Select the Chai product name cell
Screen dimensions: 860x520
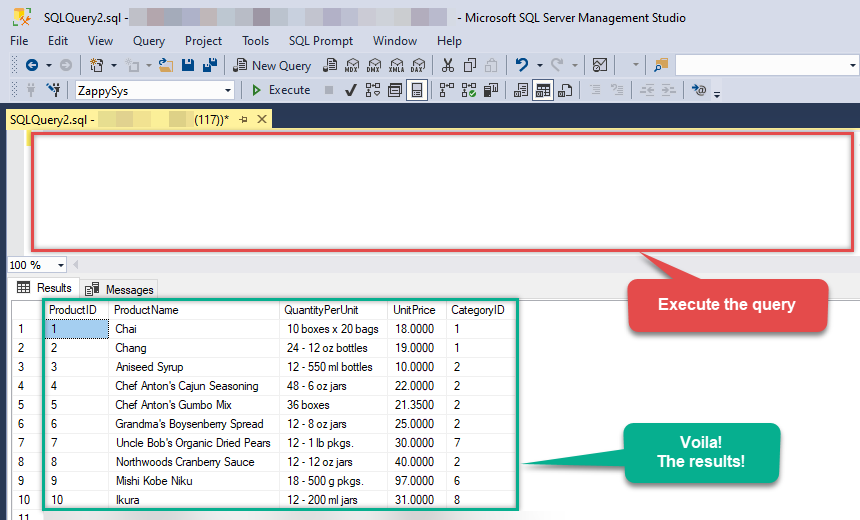(194, 329)
